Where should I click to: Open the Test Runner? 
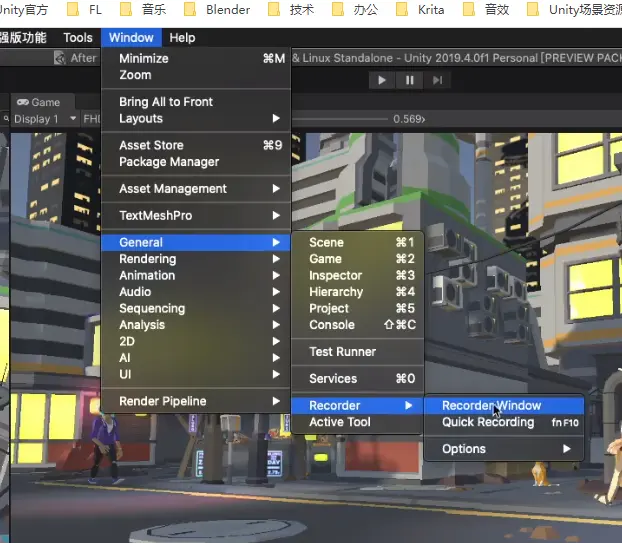point(357,352)
